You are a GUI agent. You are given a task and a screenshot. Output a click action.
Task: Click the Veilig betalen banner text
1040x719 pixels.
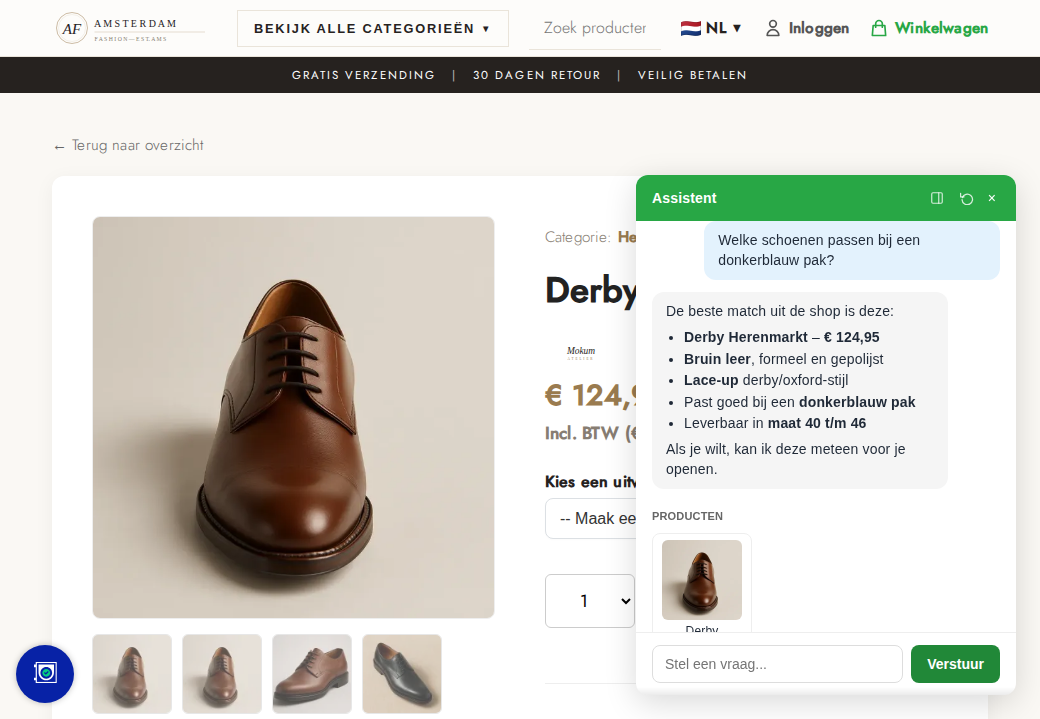tap(692, 75)
